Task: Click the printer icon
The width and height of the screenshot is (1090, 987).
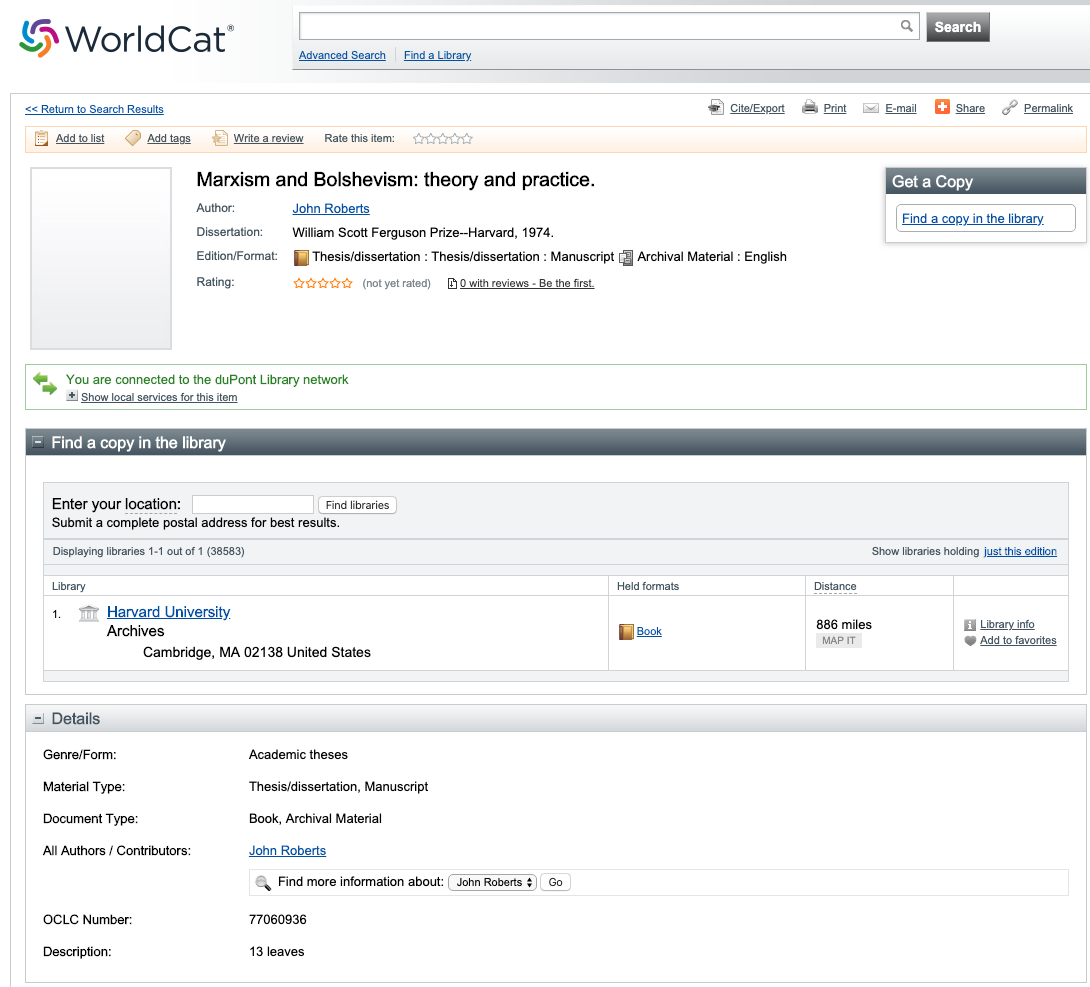Action: pyautogui.click(x=809, y=108)
